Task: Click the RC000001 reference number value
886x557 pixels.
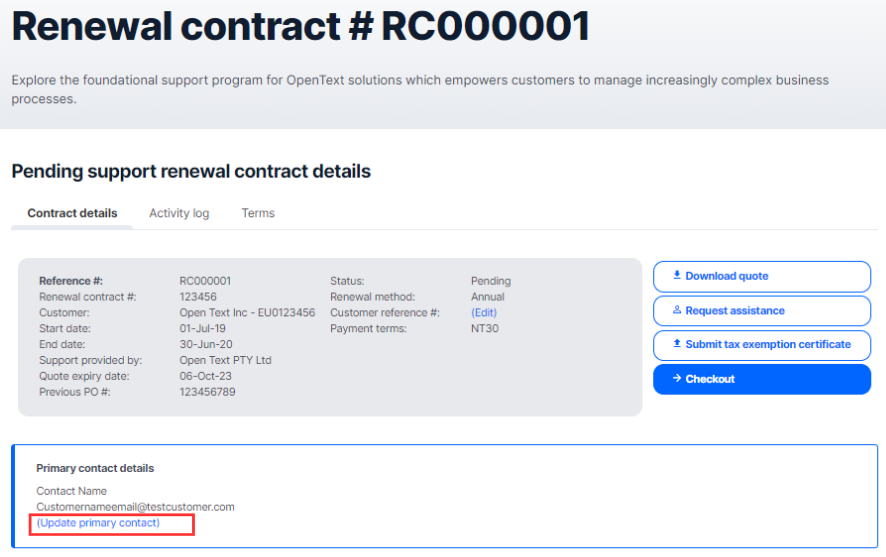Action: pyautogui.click(x=205, y=281)
